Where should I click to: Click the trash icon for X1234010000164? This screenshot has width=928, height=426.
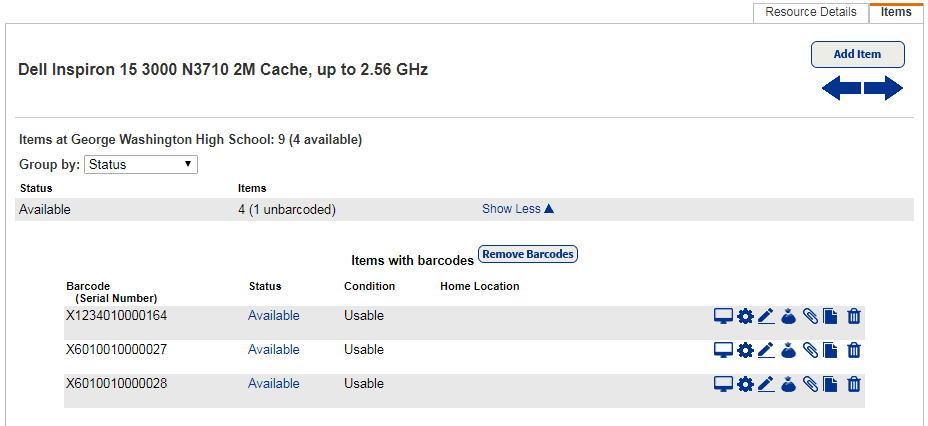pos(854,317)
